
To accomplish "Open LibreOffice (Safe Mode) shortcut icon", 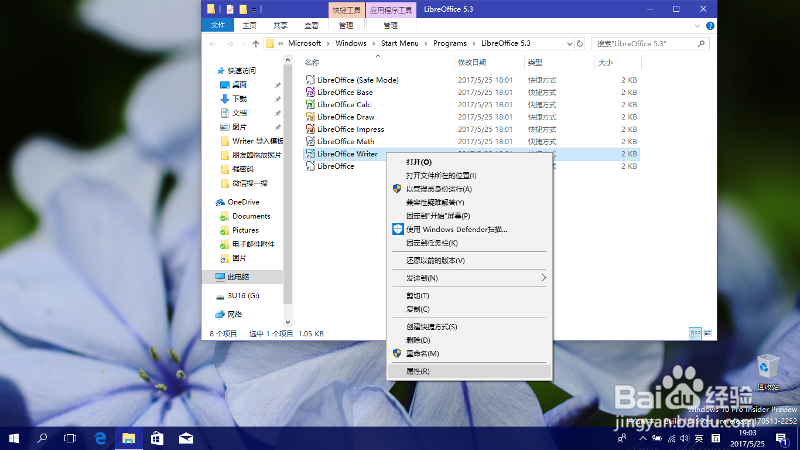I will [x=310, y=80].
